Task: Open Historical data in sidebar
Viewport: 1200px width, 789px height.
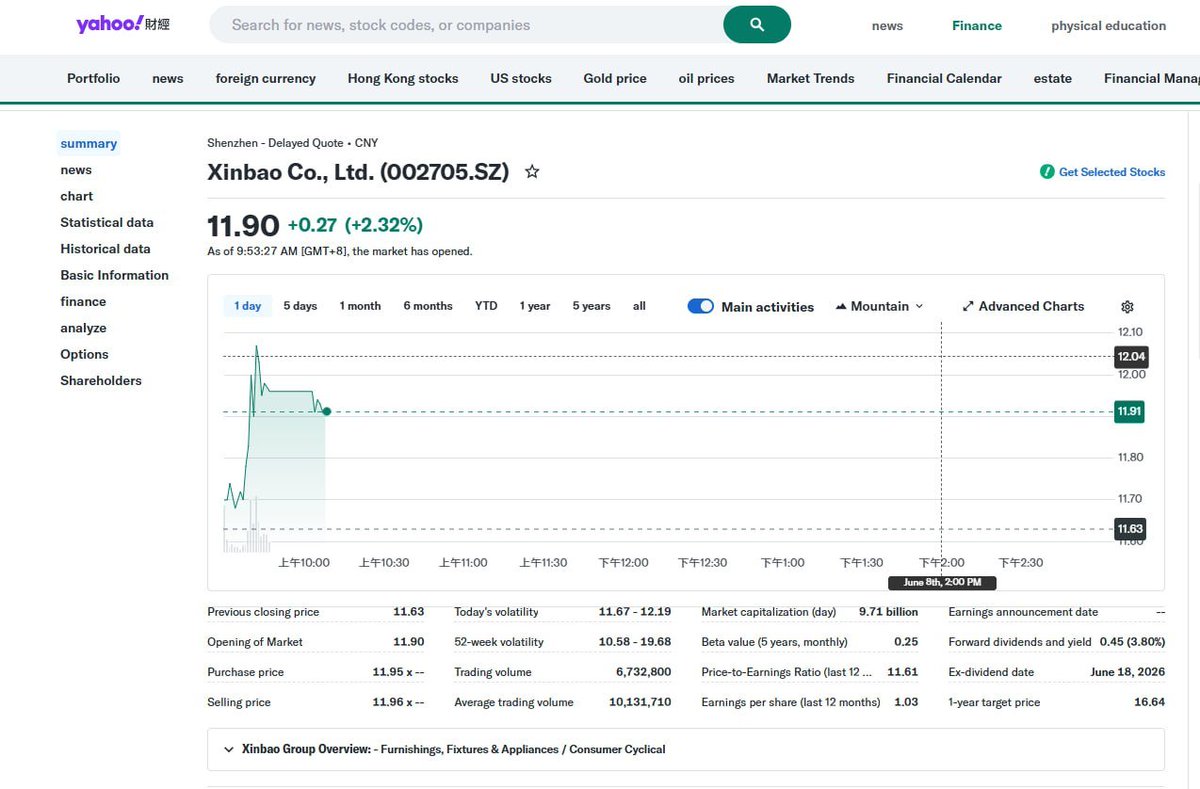Action: tap(105, 248)
